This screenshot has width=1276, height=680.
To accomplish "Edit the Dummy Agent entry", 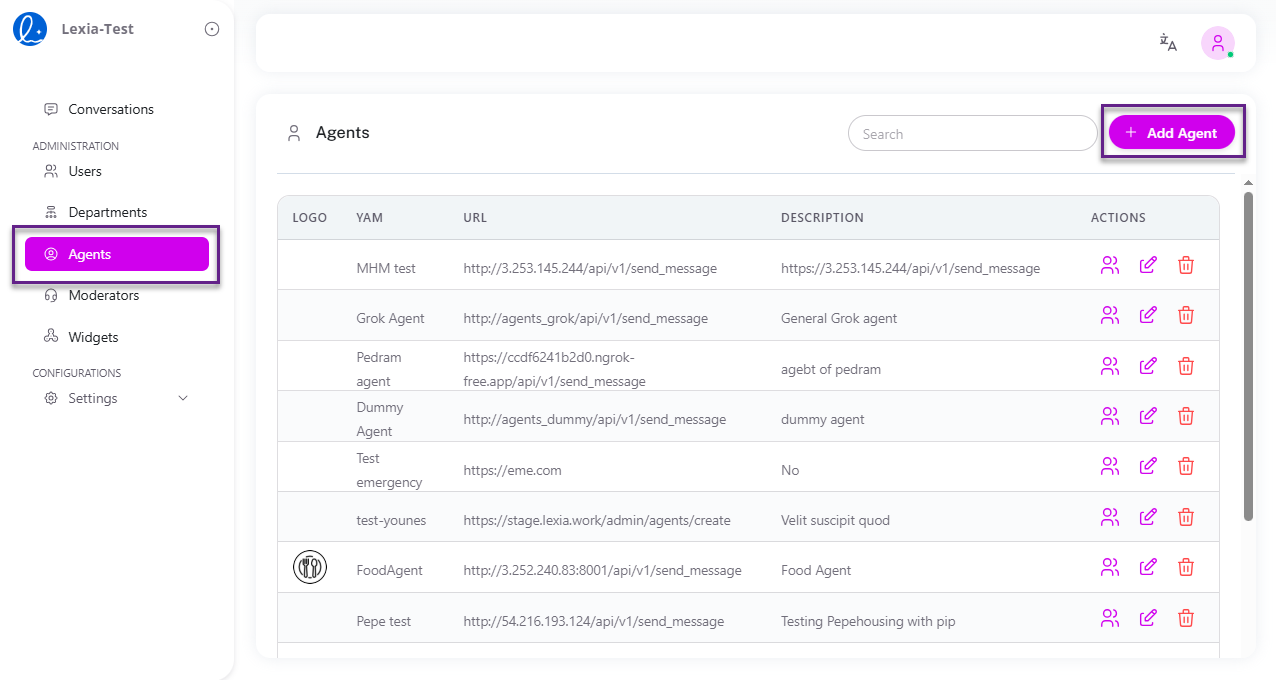I will pos(1147,415).
